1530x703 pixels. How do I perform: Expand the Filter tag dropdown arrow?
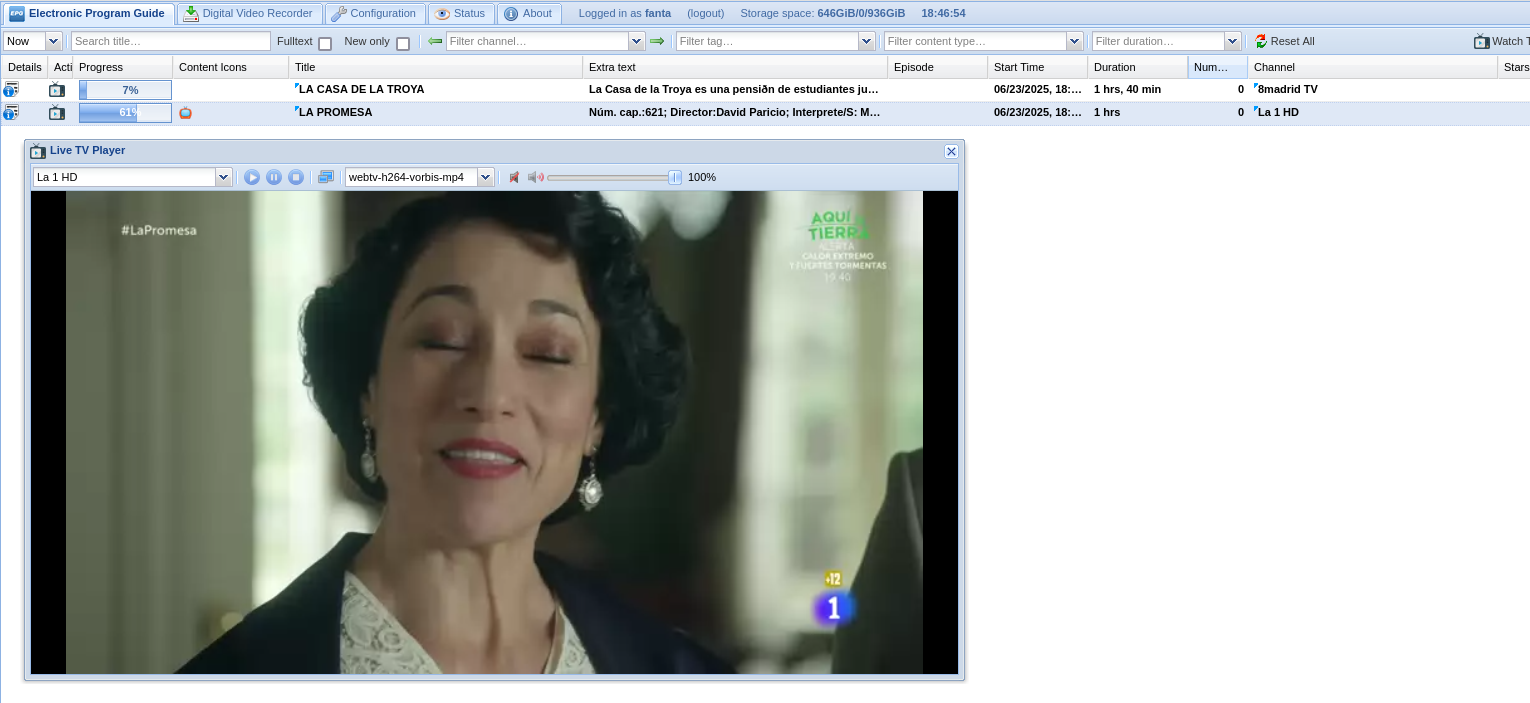tap(866, 41)
